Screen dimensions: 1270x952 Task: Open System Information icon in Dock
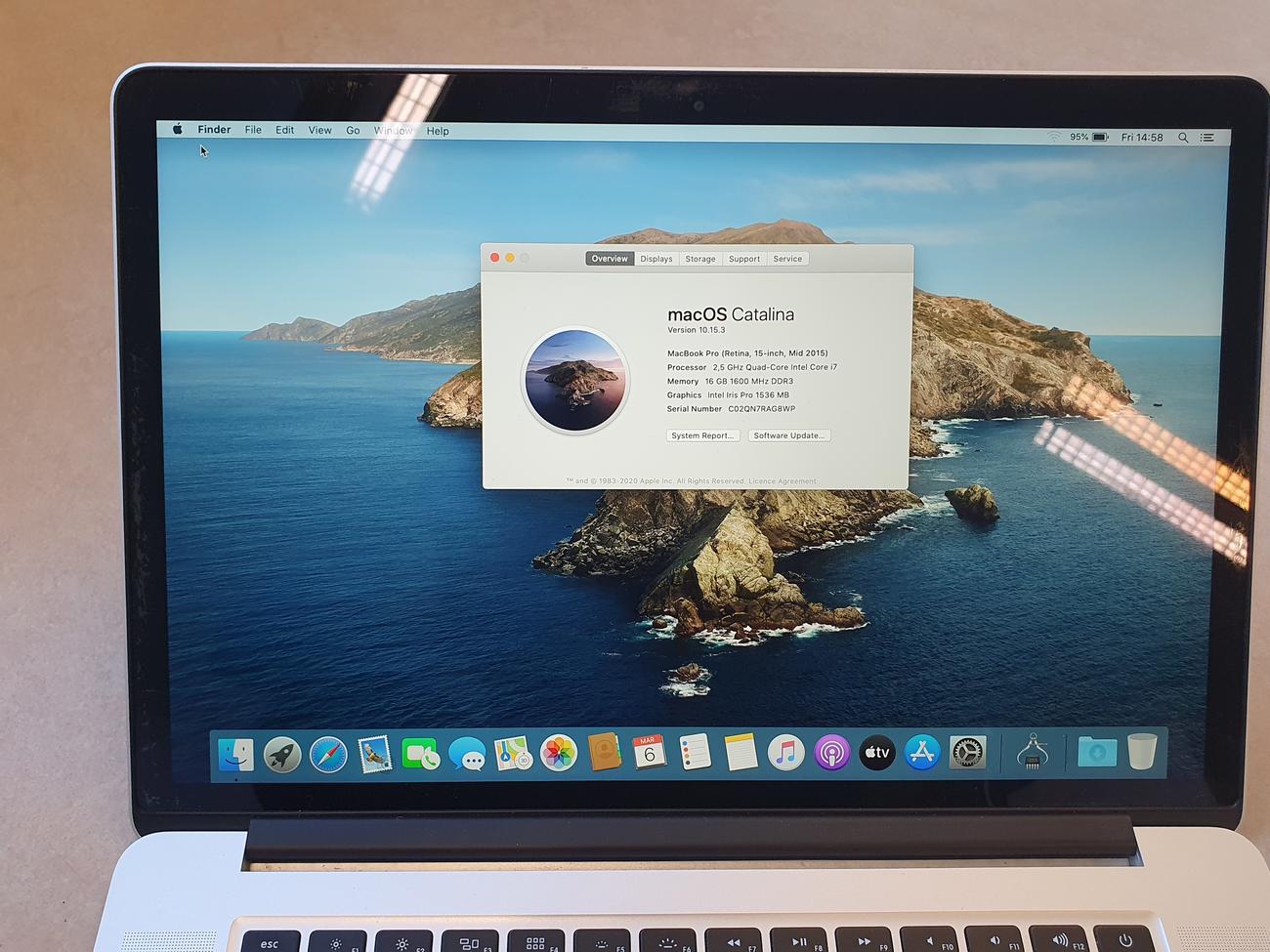pos(1033,753)
